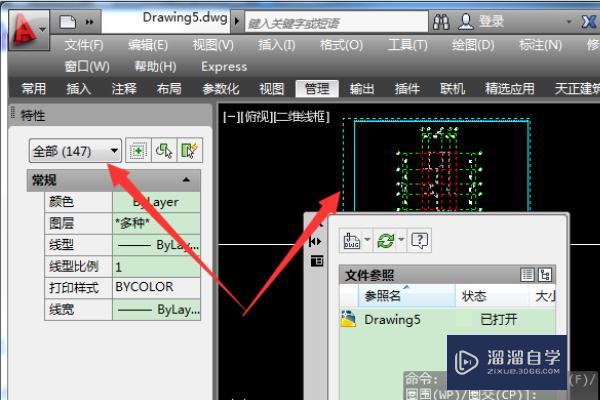
Task: Click the 特性 palette grip handle
Action: coord(13,113)
